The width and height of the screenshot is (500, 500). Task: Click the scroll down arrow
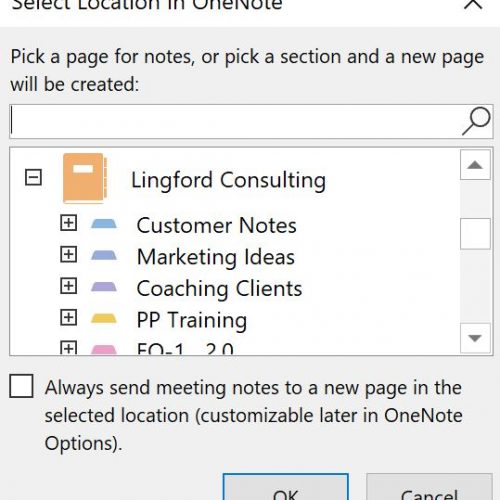[475, 338]
